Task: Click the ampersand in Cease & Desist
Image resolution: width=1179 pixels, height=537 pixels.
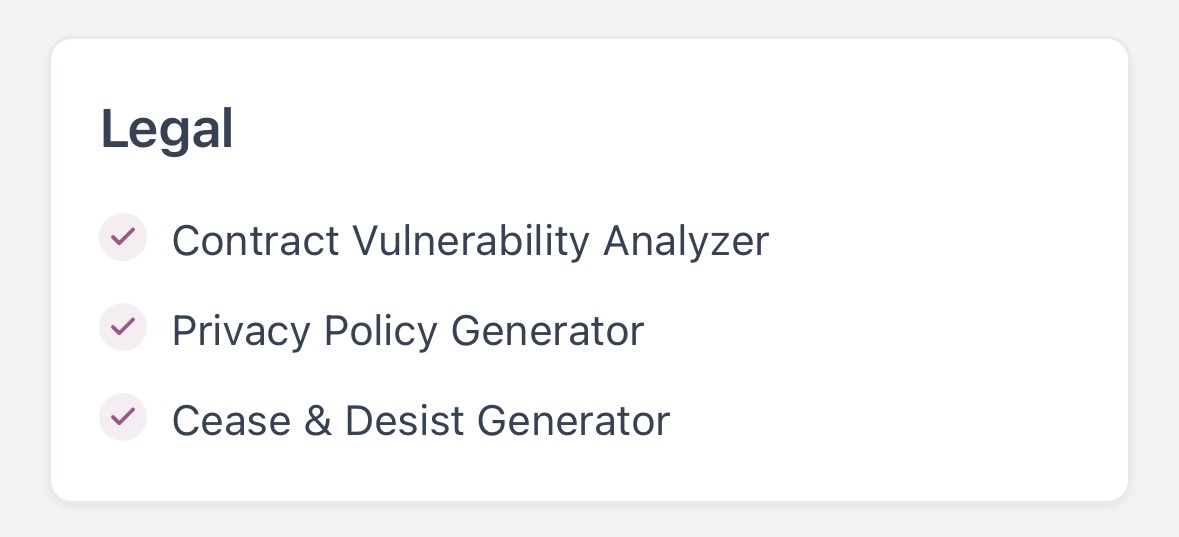Action: coord(317,421)
